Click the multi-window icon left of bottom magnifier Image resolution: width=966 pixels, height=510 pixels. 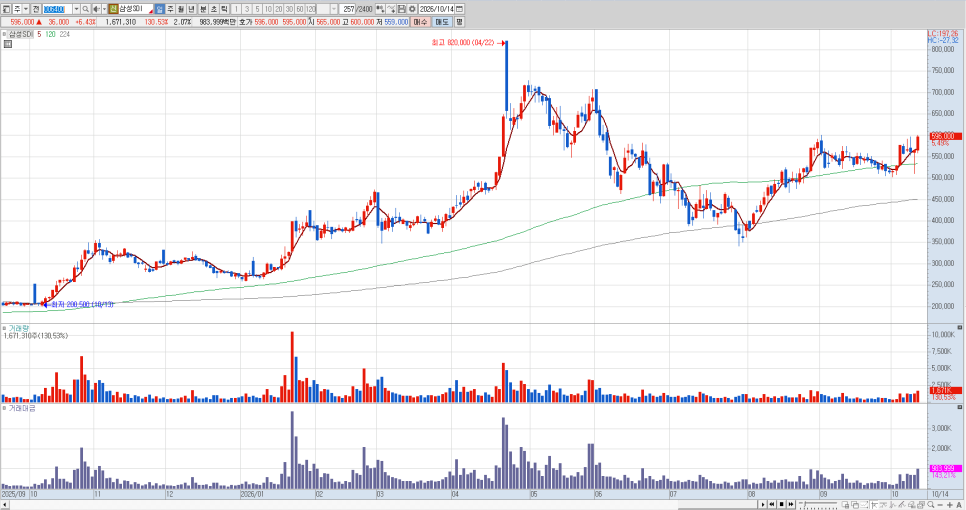(921, 504)
